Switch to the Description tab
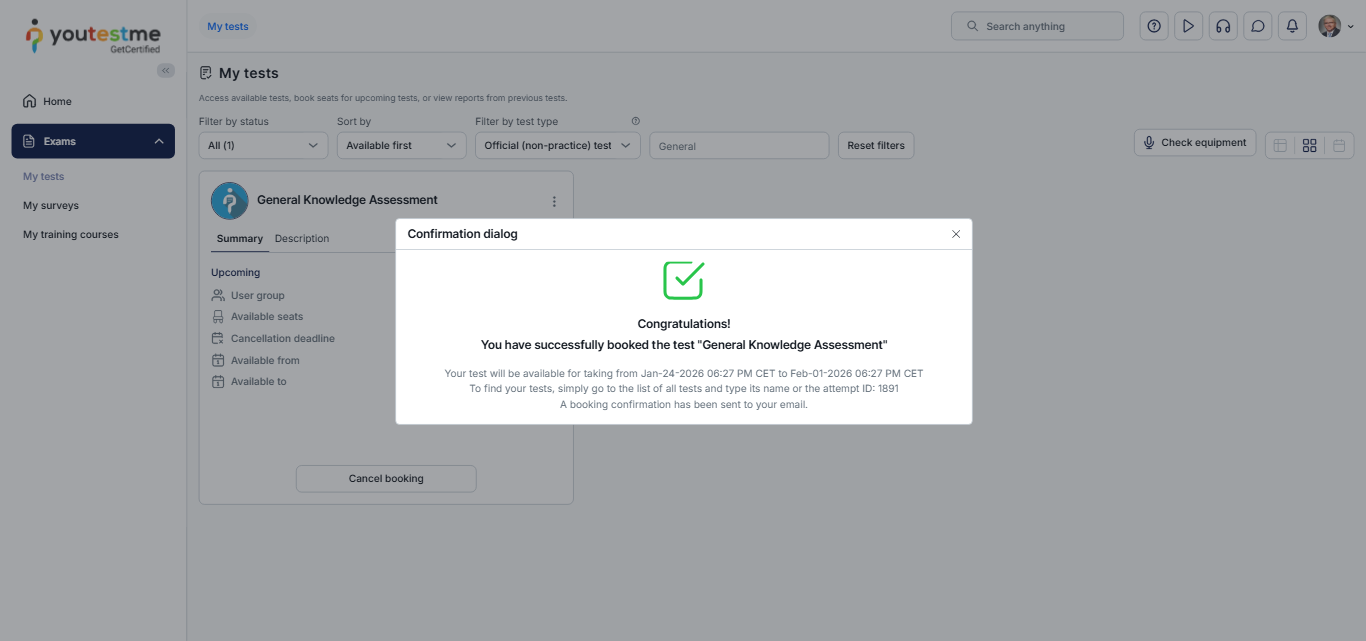 302,239
